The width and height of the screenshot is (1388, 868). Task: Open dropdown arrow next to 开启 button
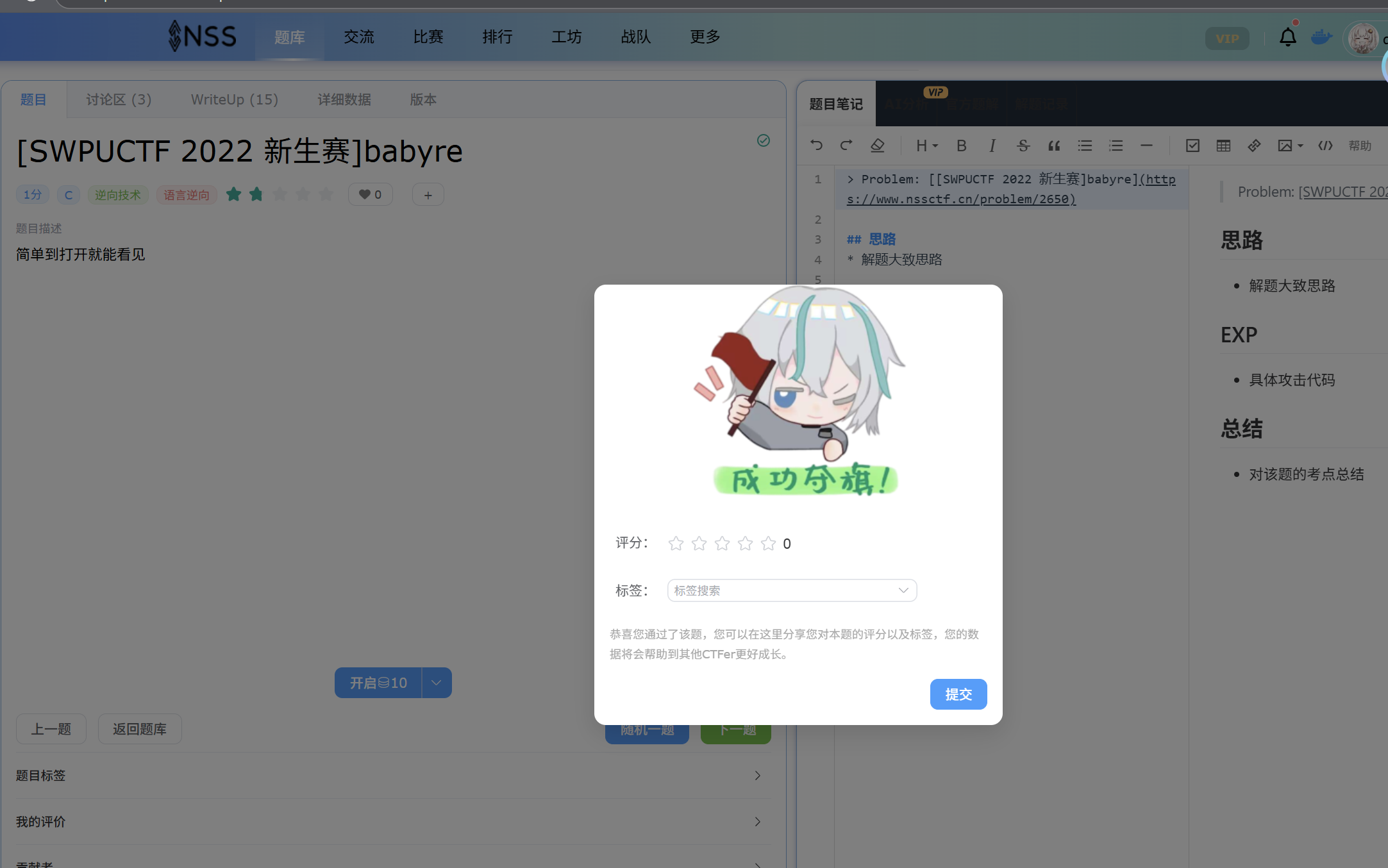click(437, 683)
